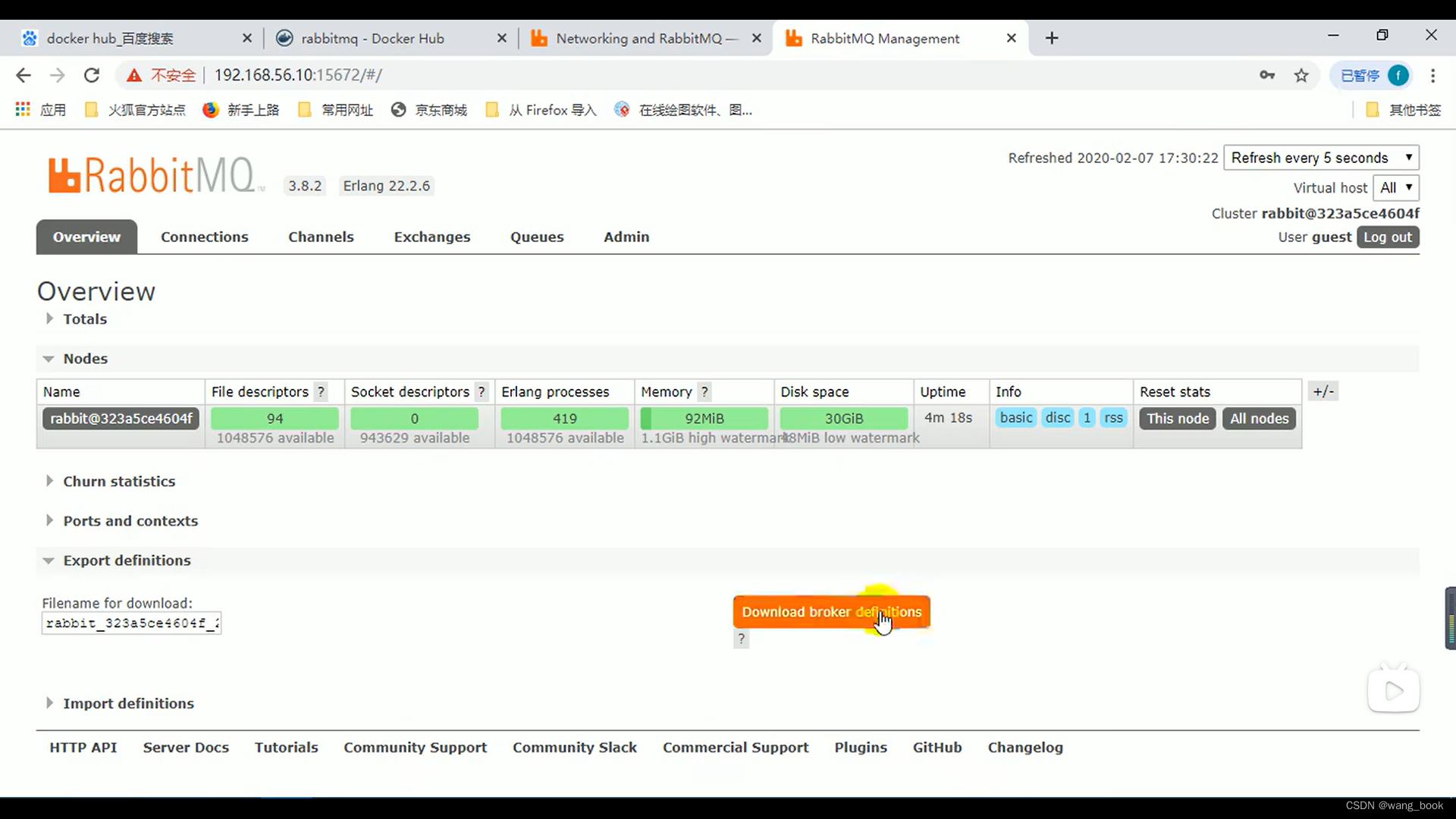This screenshot has height=819, width=1456.
Task: Click the HTTP API link
Action: tap(83, 747)
